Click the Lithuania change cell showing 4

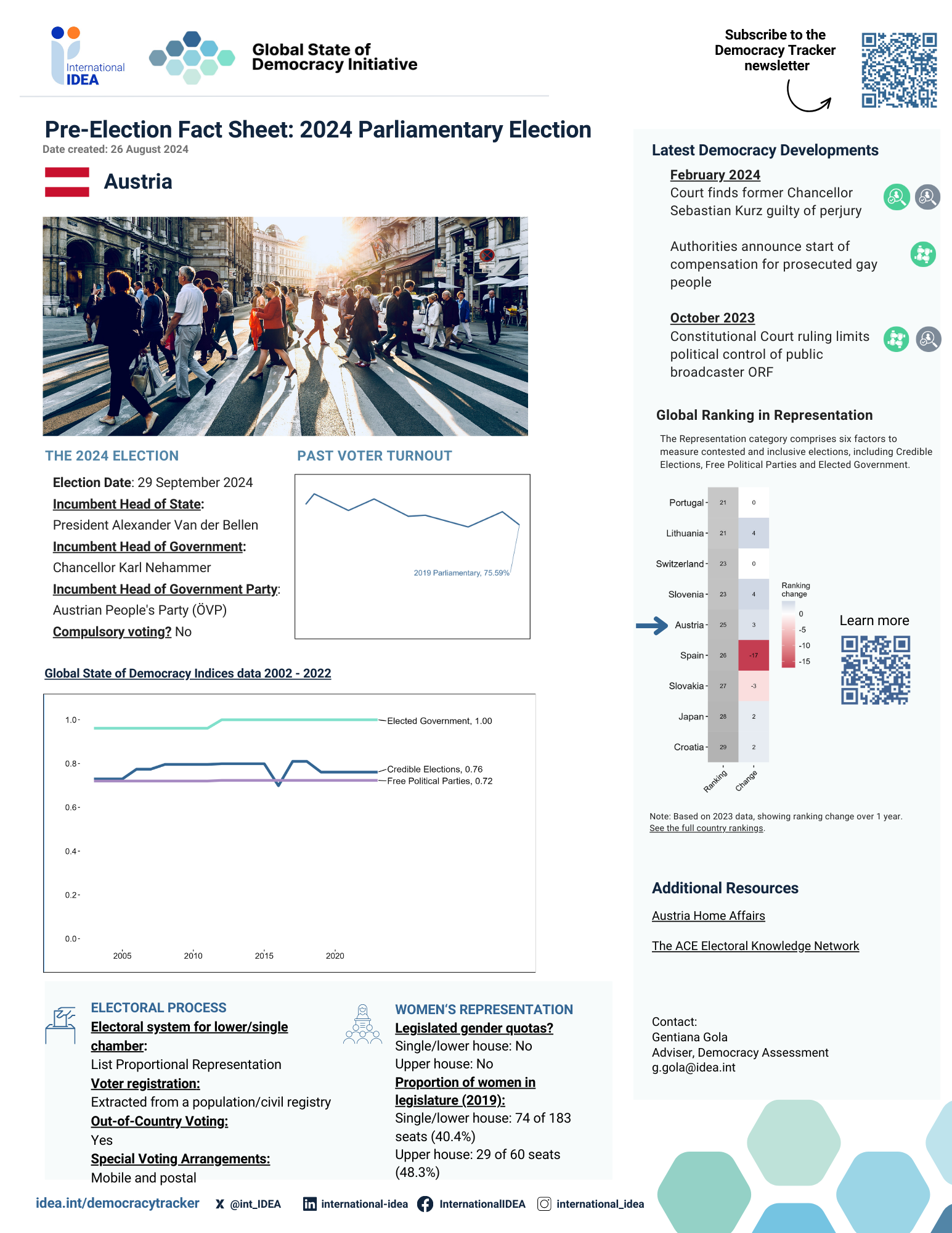tap(754, 533)
